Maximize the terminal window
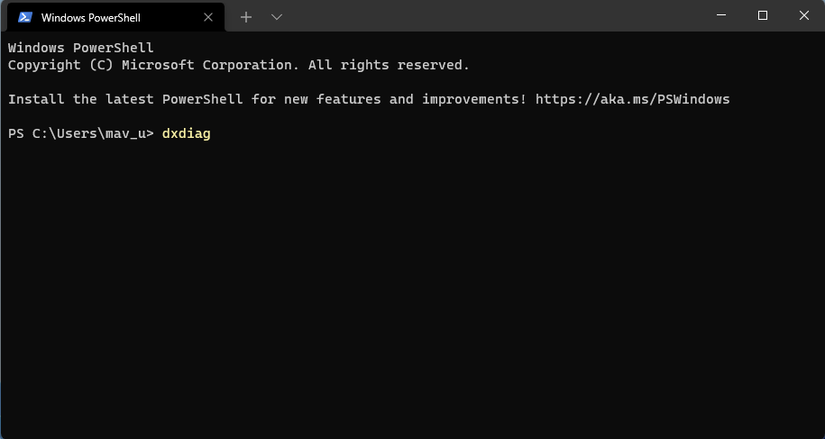Screen dimensions: 825x439 [763, 15]
